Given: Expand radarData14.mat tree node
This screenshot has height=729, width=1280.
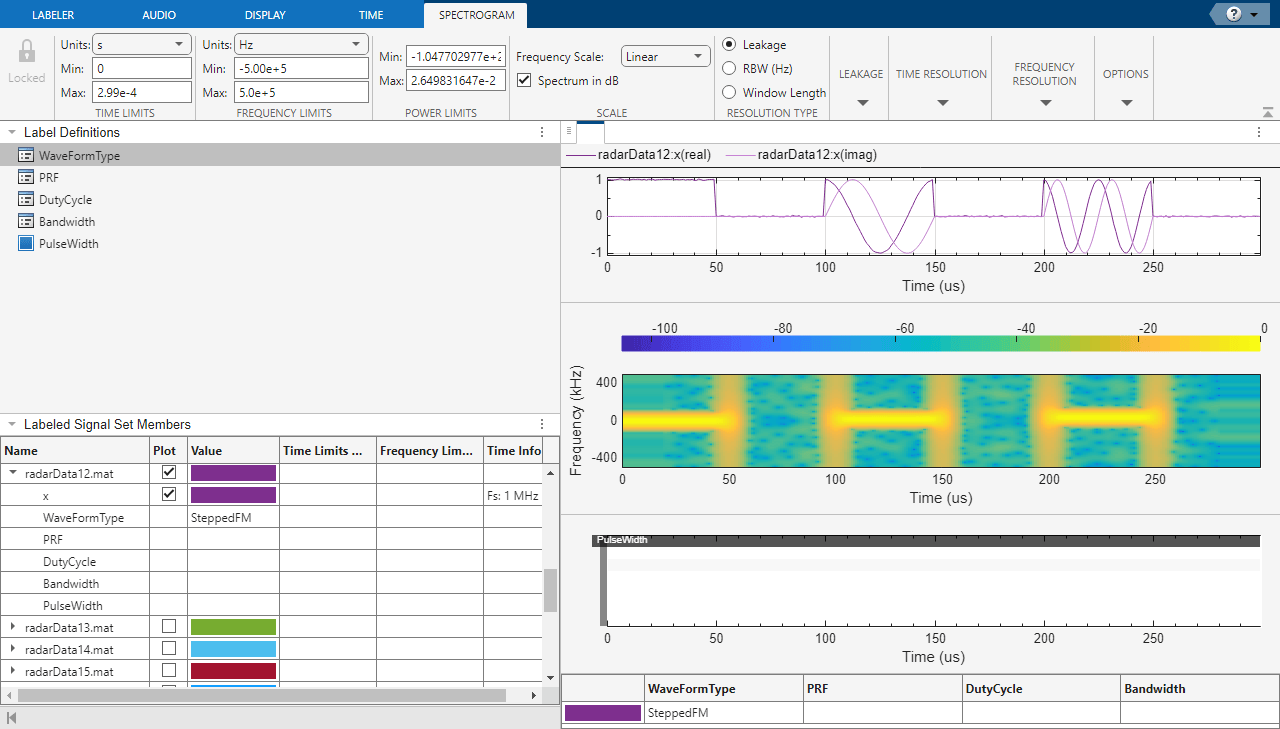Looking at the screenshot, I should pos(13,648).
